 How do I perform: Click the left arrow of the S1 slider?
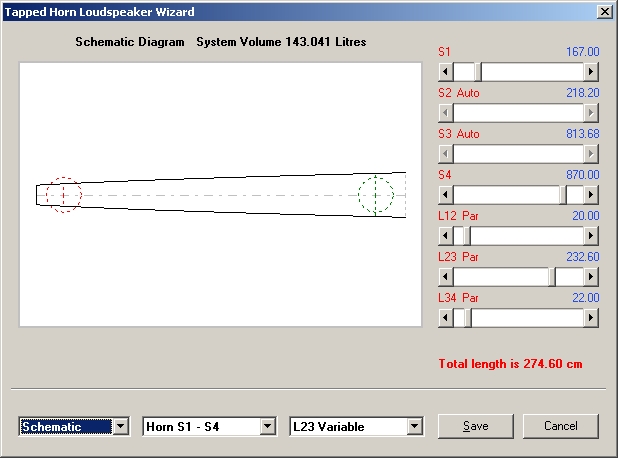click(x=446, y=72)
